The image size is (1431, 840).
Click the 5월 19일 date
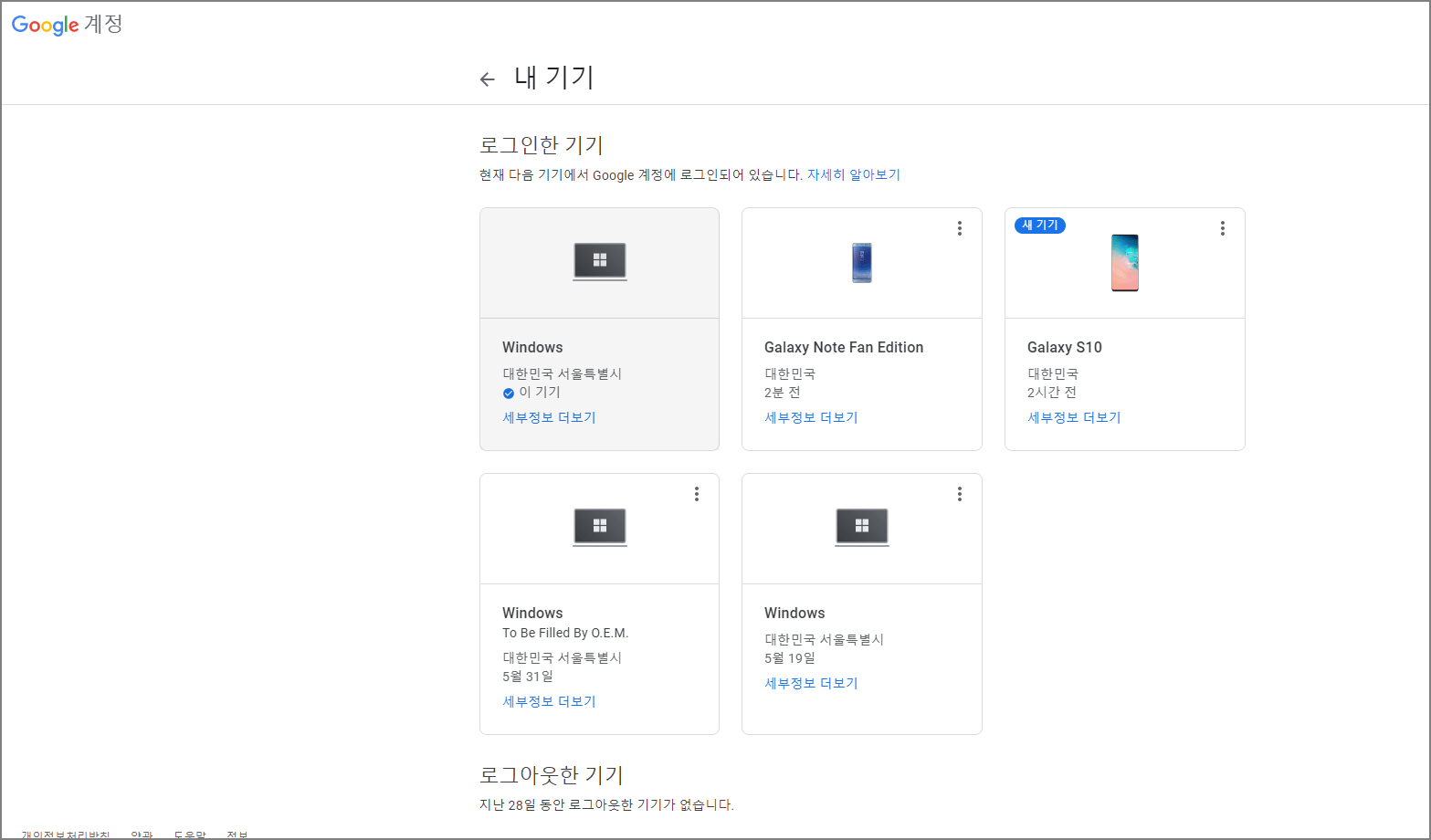(790, 658)
